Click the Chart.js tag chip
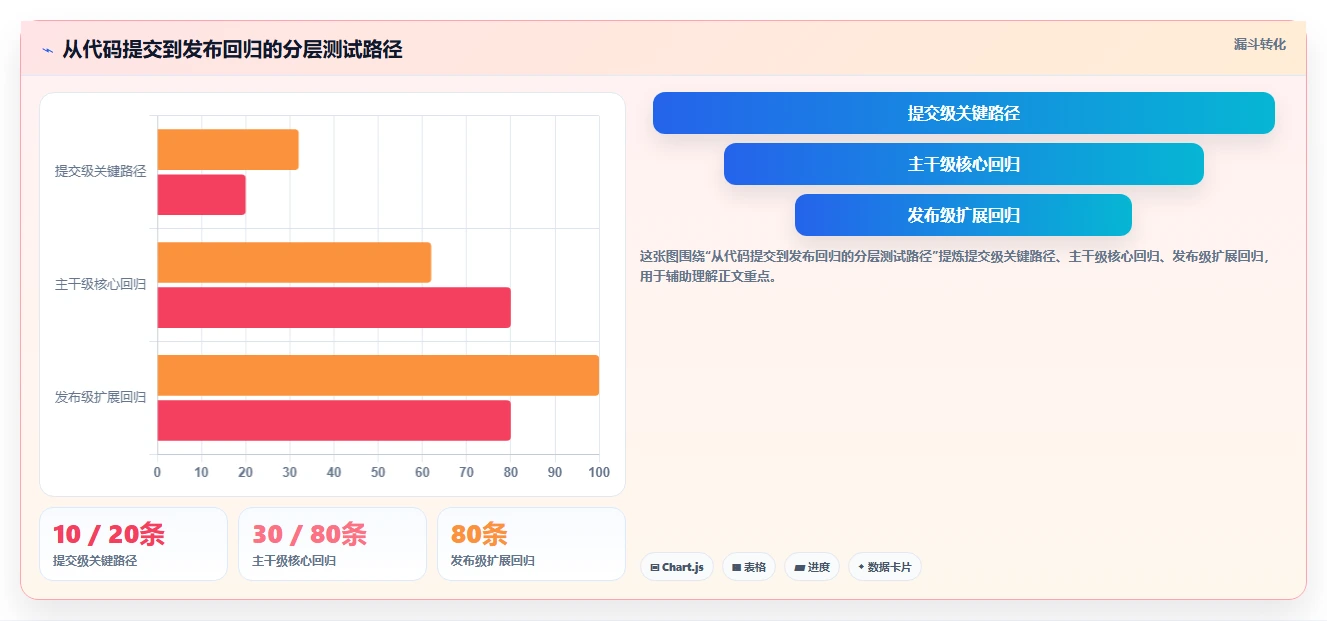Viewport: 1327px width, 621px height. pyautogui.click(x=677, y=567)
